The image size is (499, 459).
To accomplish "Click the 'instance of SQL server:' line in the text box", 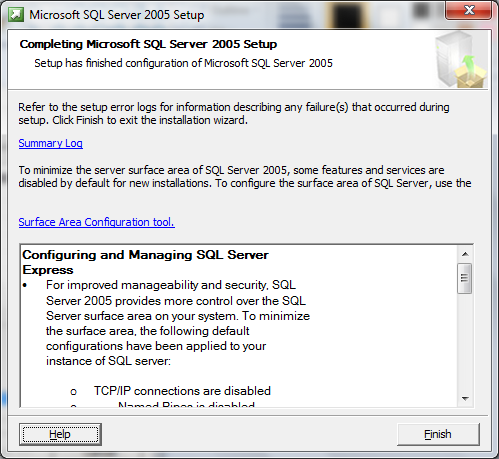I will tap(108, 361).
